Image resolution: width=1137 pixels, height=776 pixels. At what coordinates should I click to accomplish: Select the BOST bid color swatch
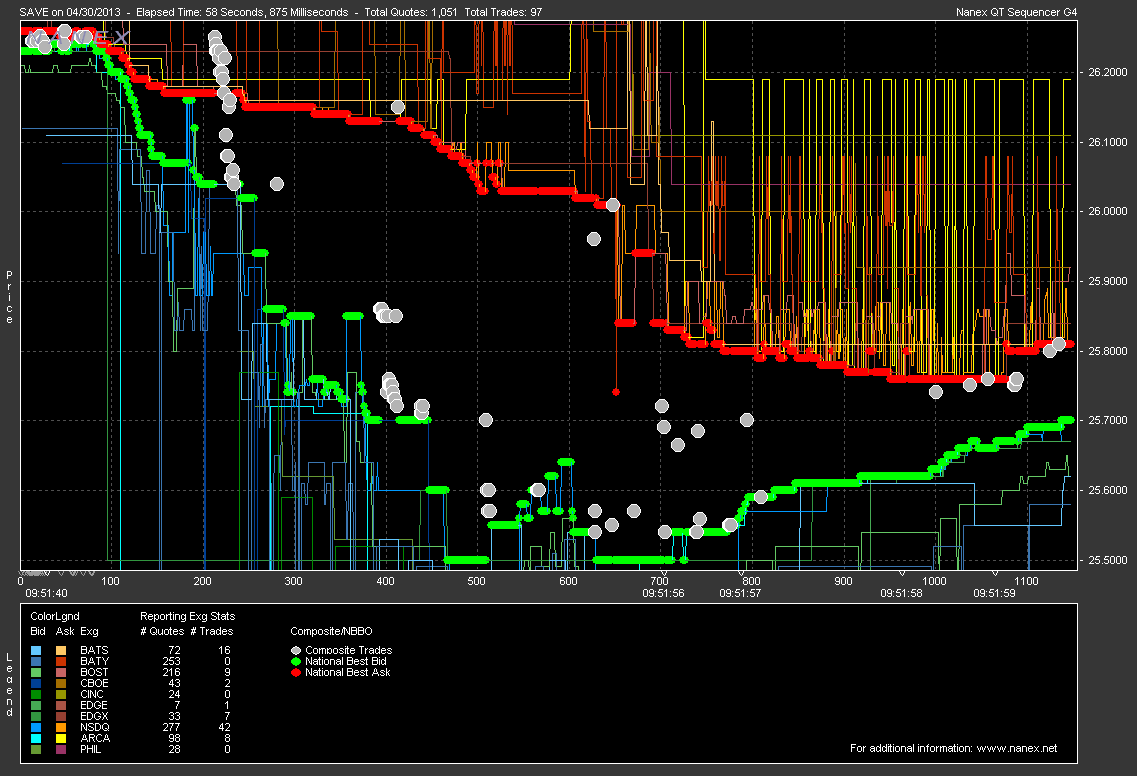click(x=37, y=672)
